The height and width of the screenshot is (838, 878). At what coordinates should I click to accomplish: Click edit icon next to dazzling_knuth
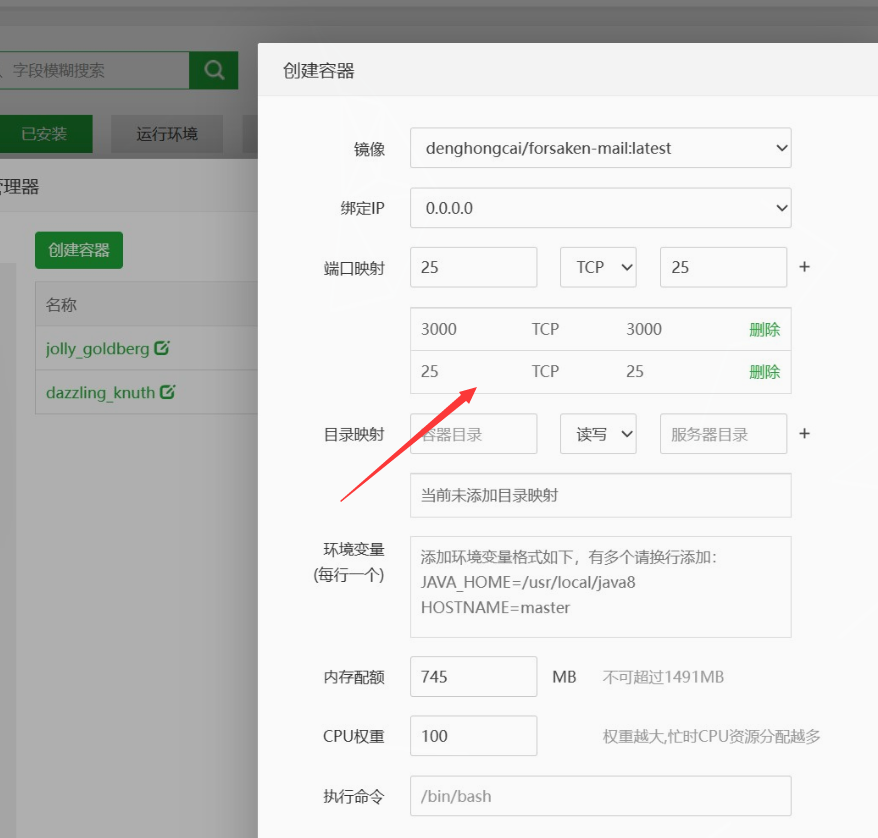tap(168, 392)
